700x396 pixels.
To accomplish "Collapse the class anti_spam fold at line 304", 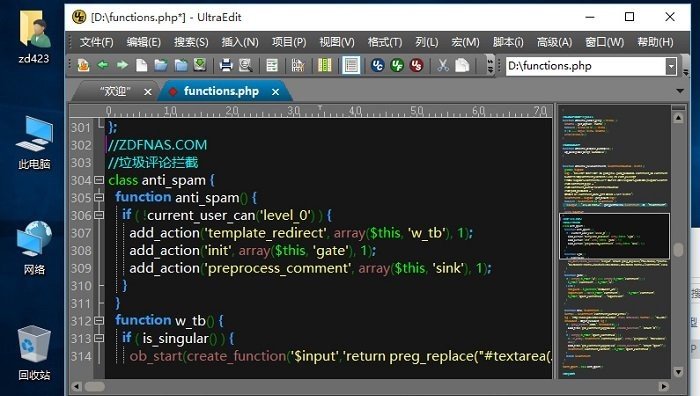I will click(99, 180).
